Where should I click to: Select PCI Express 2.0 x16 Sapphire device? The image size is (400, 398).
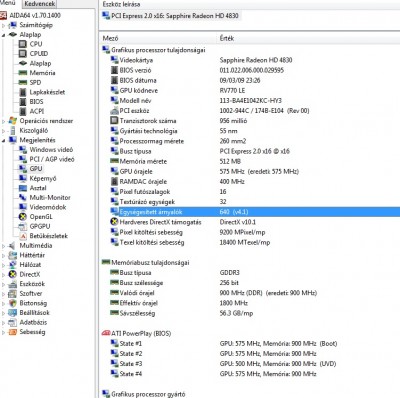point(171,16)
